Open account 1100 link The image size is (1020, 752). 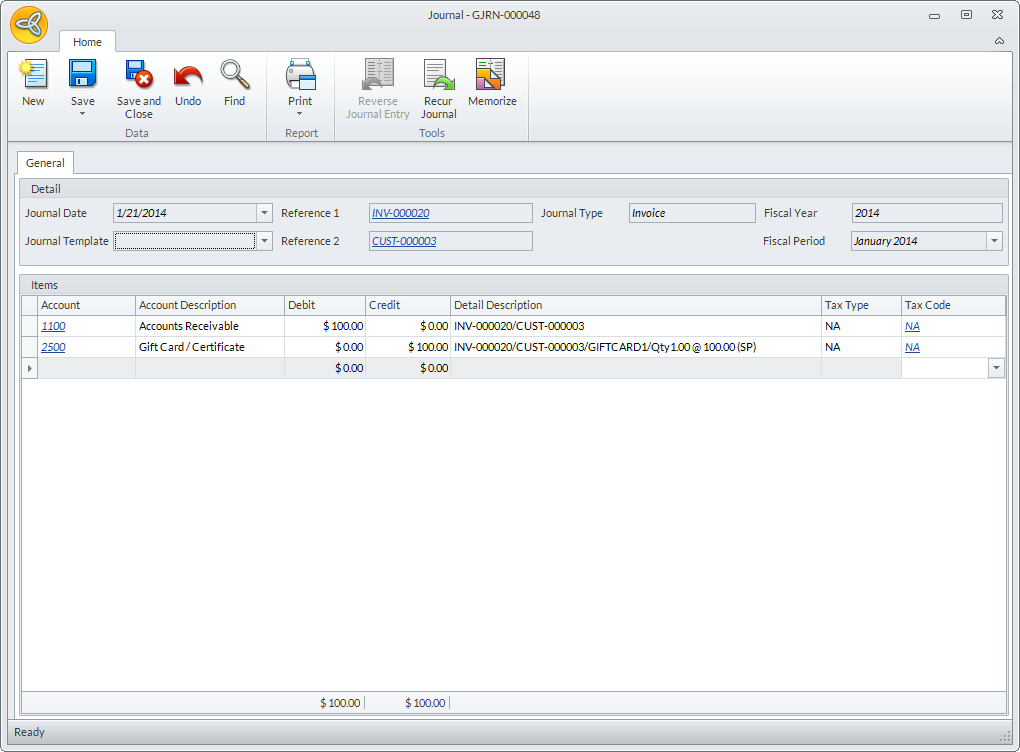coord(53,326)
